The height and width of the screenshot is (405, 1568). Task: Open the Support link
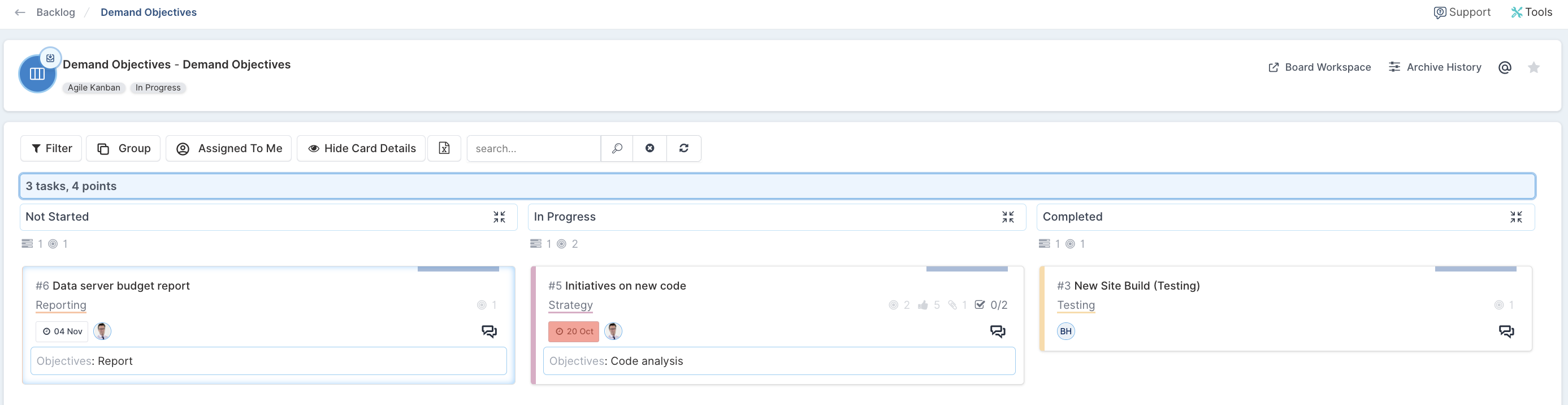(1462, 12)
